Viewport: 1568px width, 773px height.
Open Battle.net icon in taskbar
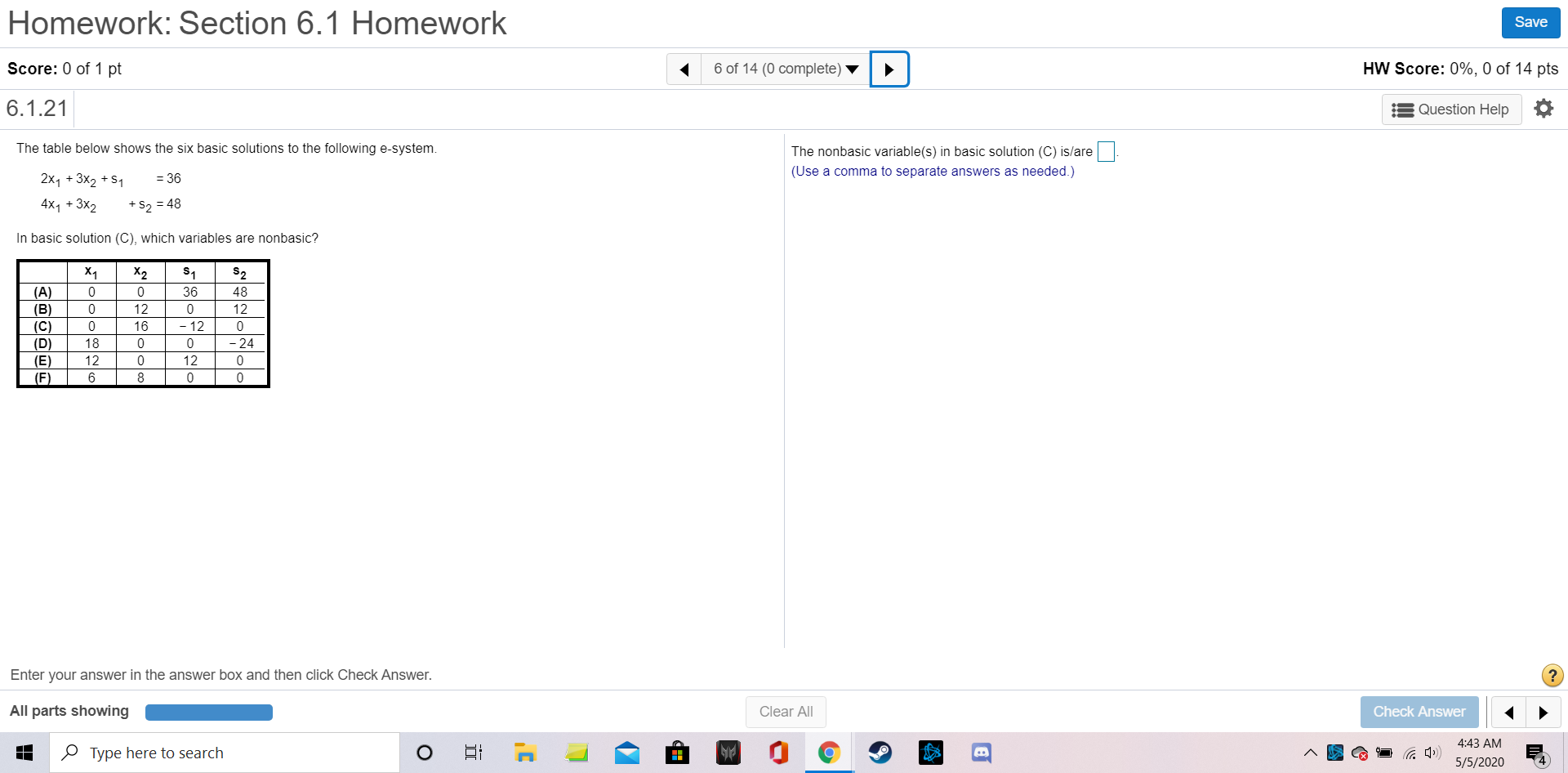(x=931, y=753)
